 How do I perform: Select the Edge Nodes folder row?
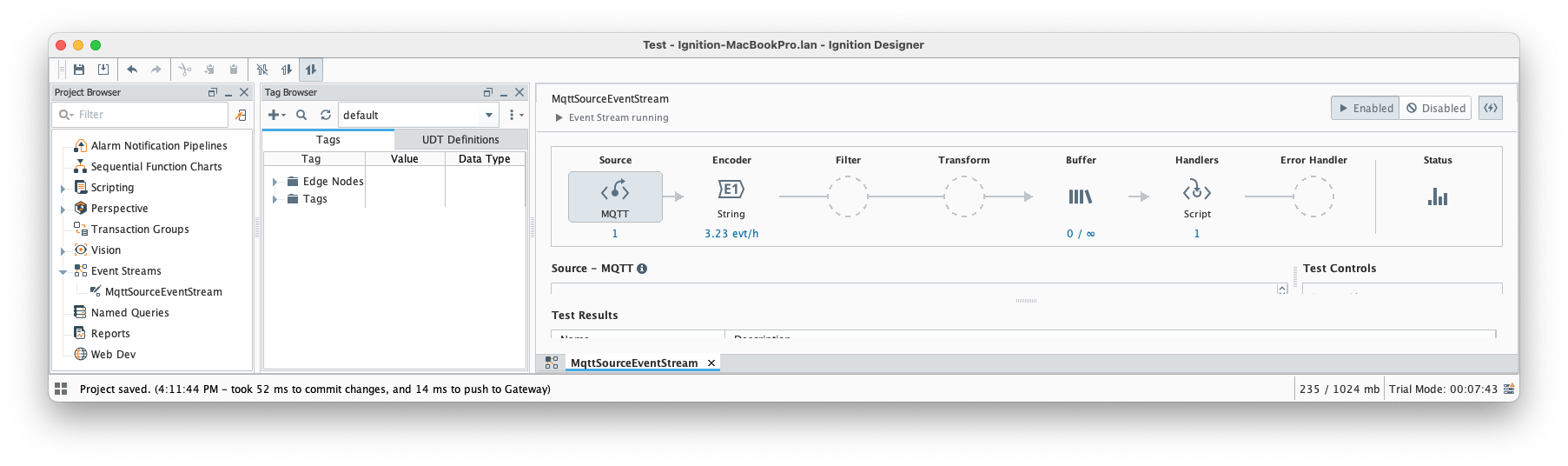coord(325,182)
